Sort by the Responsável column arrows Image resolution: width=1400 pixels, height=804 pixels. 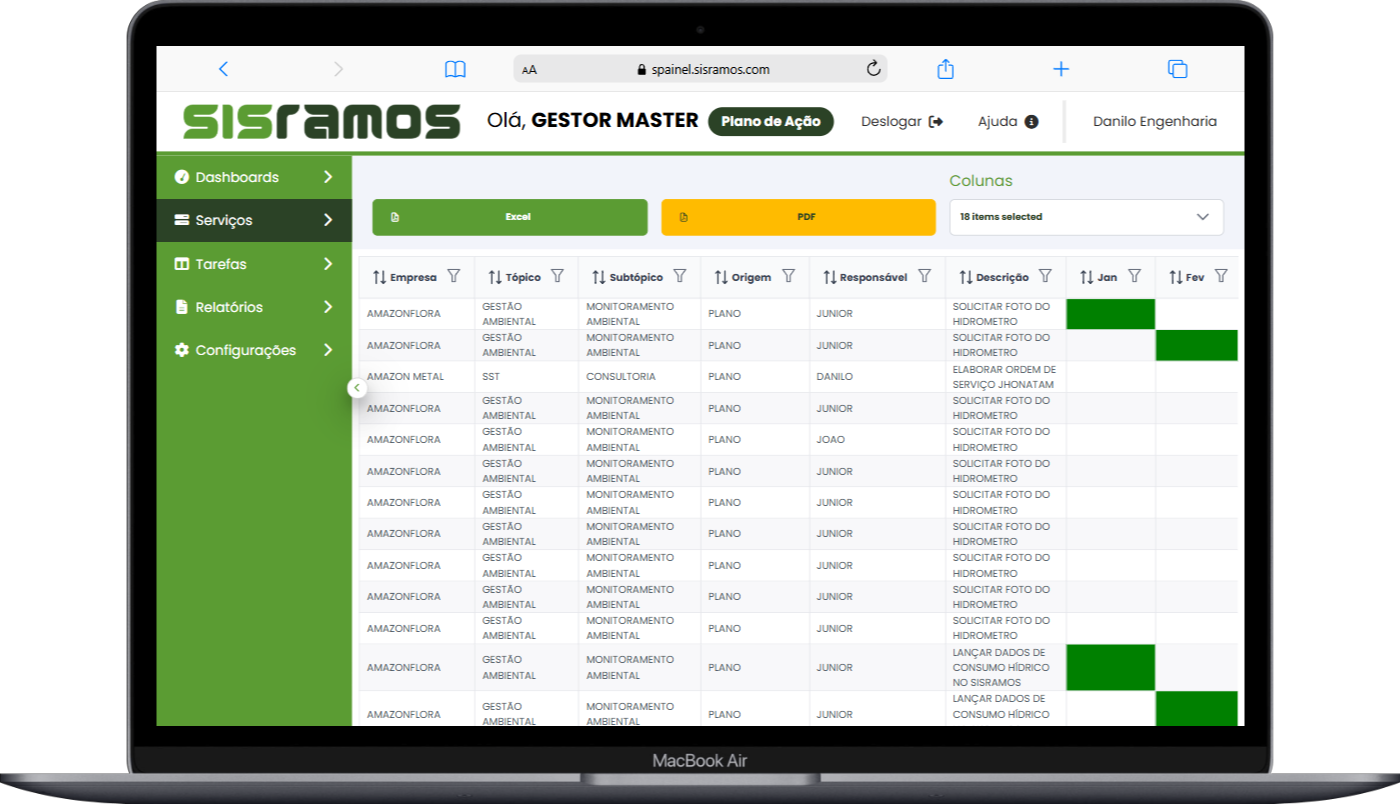[830, 277]
